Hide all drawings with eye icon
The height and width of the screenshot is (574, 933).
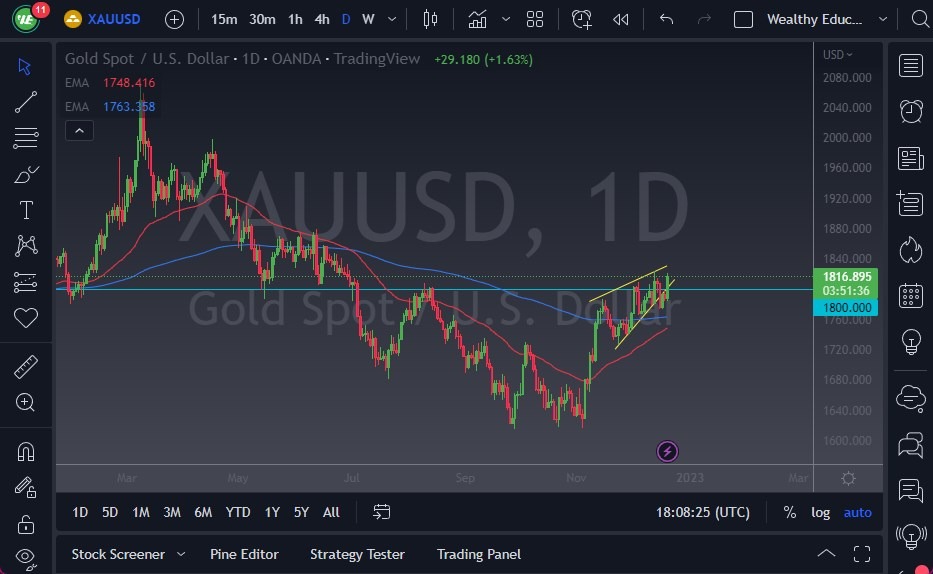coord(26,558)
